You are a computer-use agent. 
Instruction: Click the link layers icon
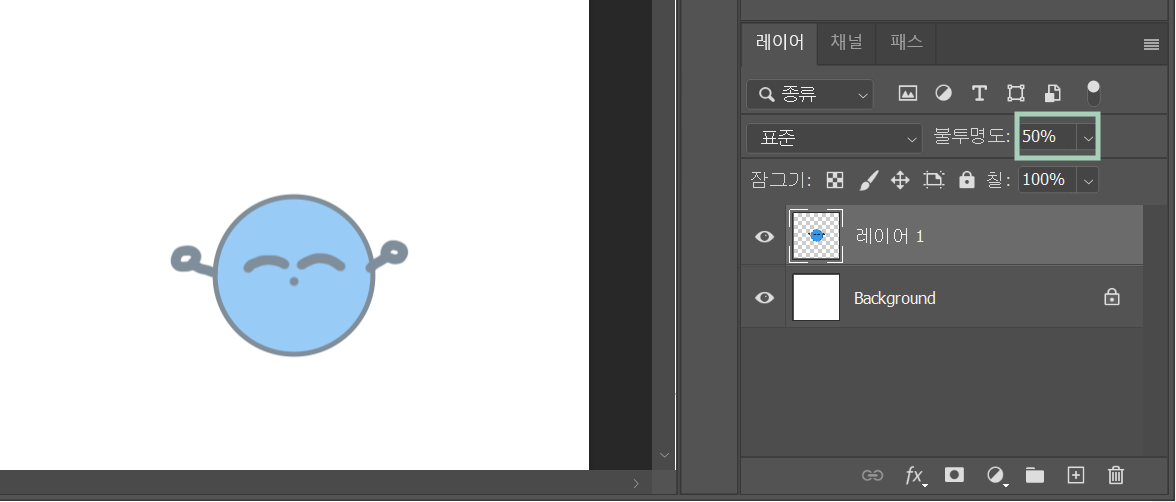tap(872, 475)
